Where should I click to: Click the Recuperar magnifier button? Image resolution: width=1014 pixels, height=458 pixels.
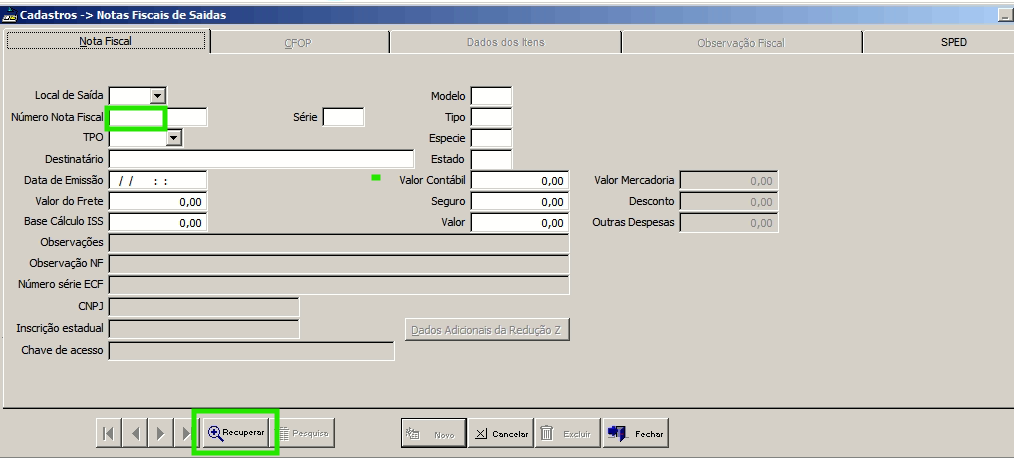(x=236, y=433)
